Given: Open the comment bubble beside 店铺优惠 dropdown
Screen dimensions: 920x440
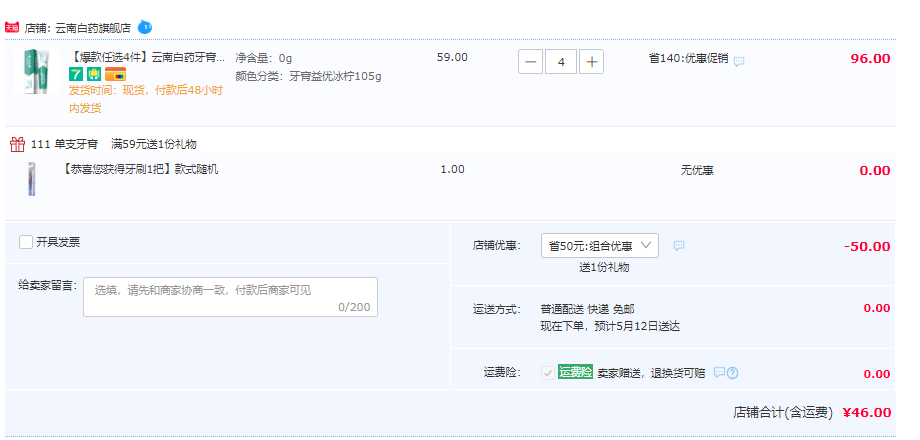Looking at the screenshot, I should tap(679, 246).
